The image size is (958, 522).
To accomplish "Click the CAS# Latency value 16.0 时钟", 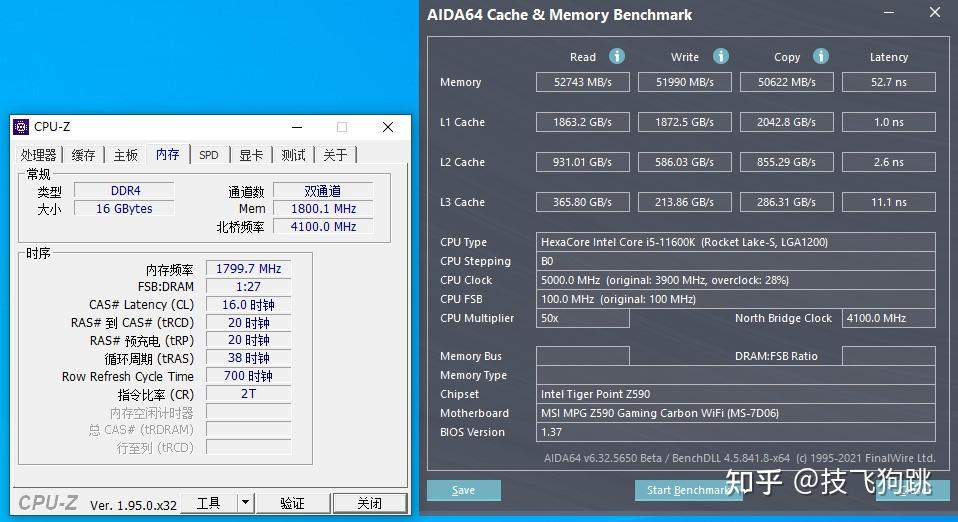I will 249,304.
